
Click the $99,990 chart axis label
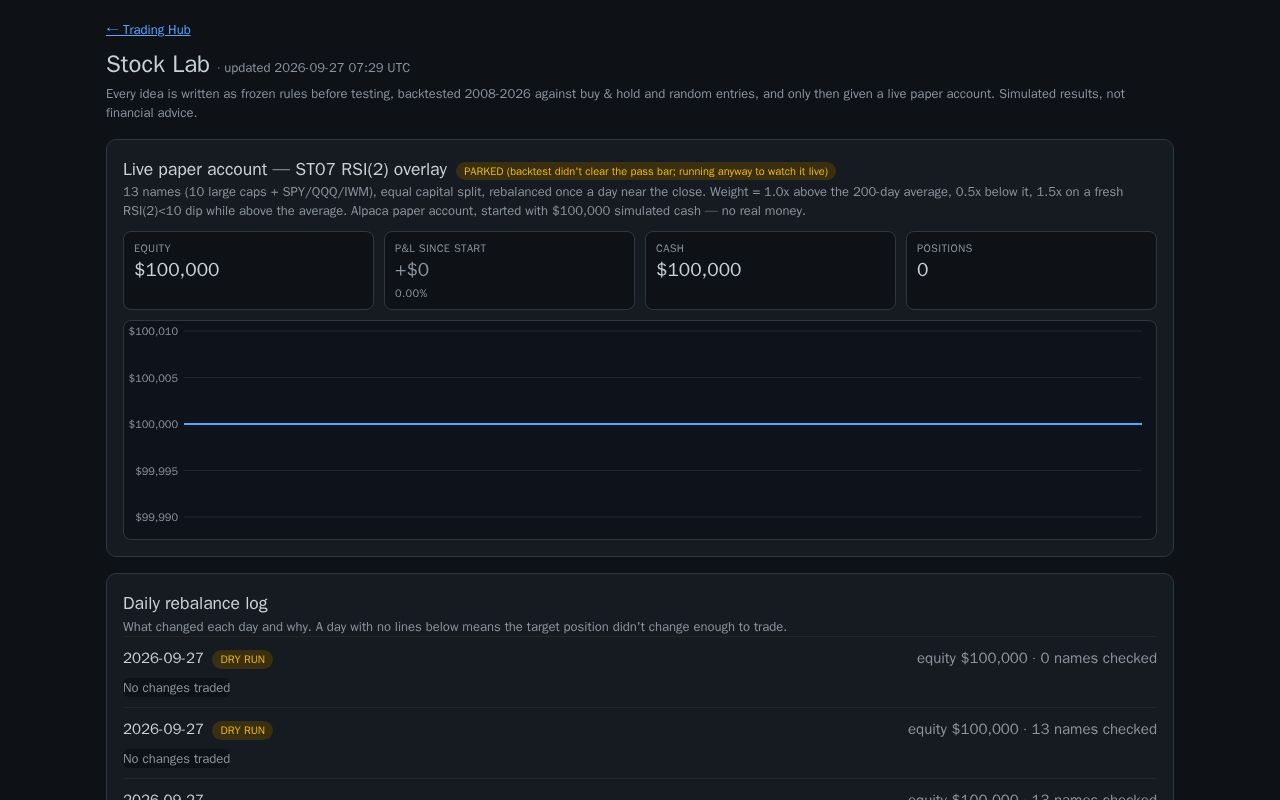coord(157,517)
